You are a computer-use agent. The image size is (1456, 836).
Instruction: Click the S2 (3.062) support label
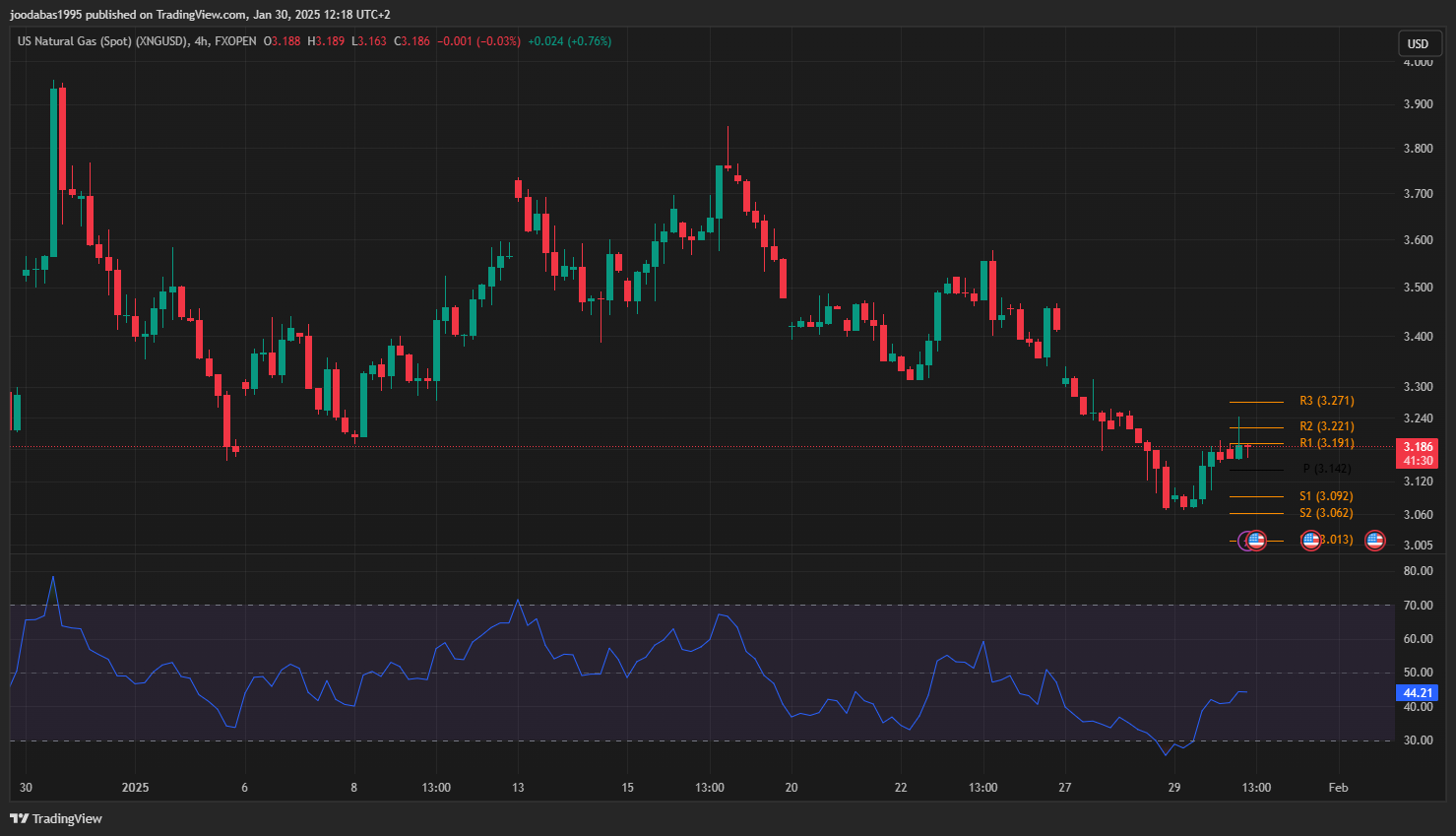1325,513
